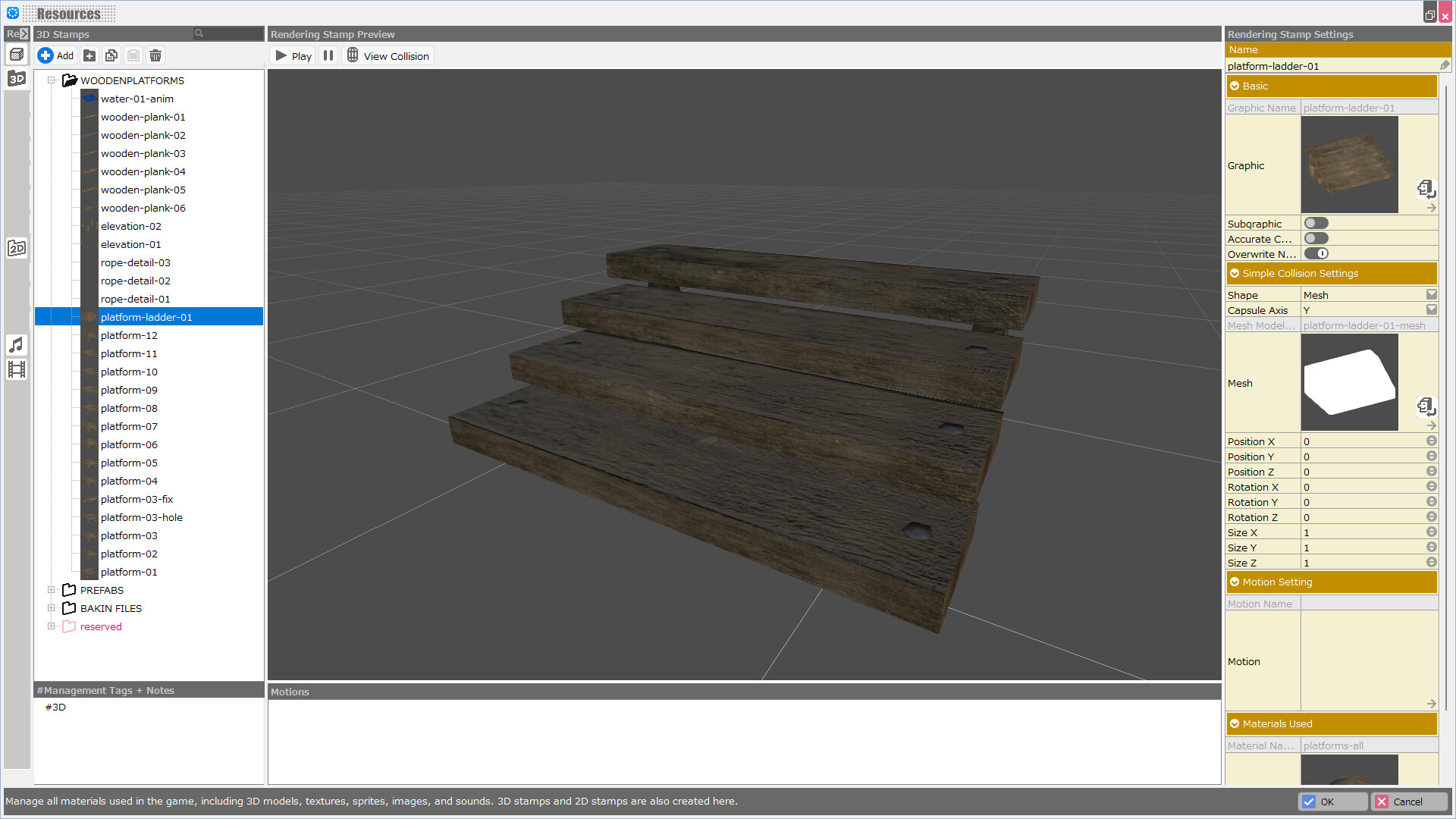The image size is (1456, 819).
Task: Expand the PREFABS folder
Action: [52, 590]
